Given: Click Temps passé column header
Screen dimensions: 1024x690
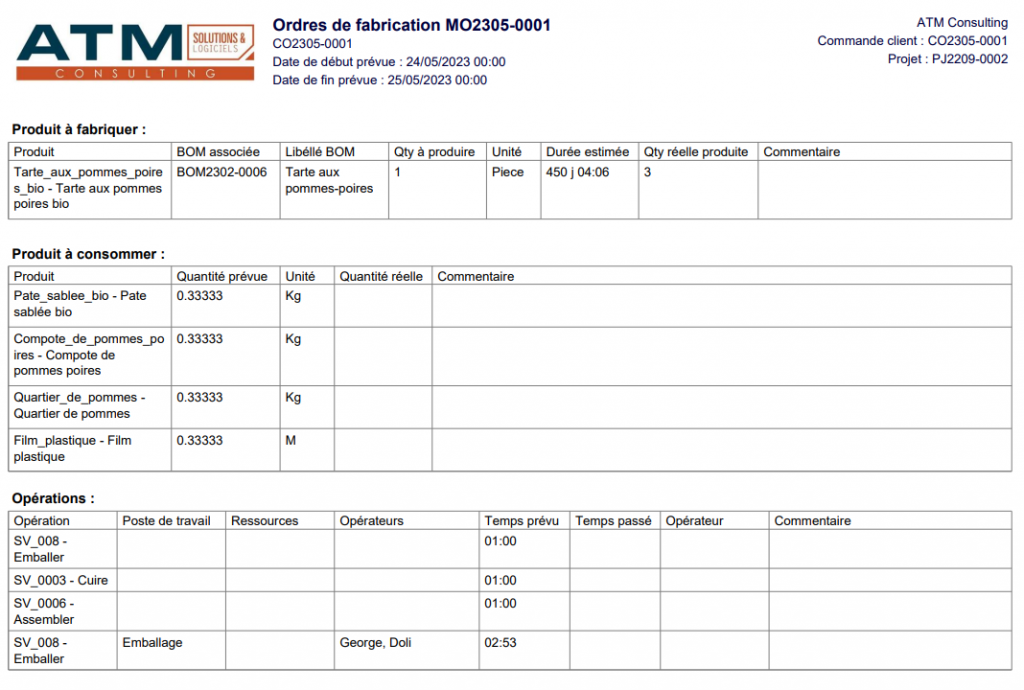Looking at the screenshot, I should (613, 521).
